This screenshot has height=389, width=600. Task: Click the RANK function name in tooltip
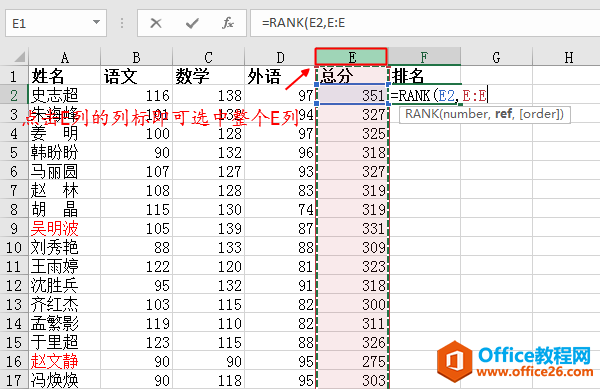point(422,114)
